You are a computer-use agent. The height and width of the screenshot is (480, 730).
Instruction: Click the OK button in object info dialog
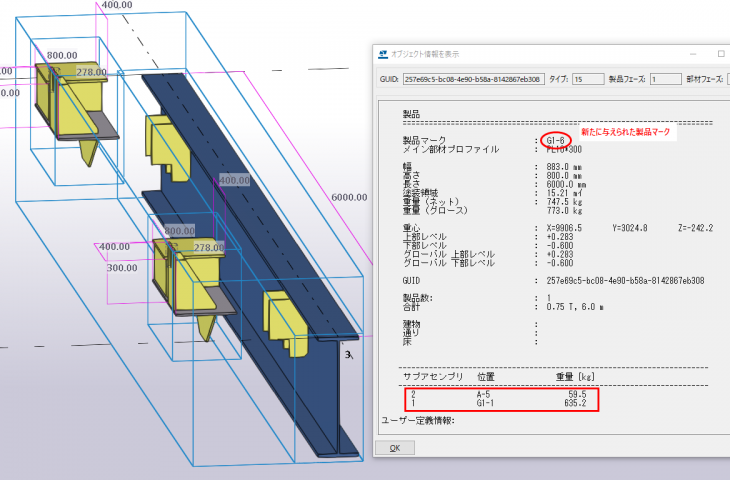tap(395, 448)
